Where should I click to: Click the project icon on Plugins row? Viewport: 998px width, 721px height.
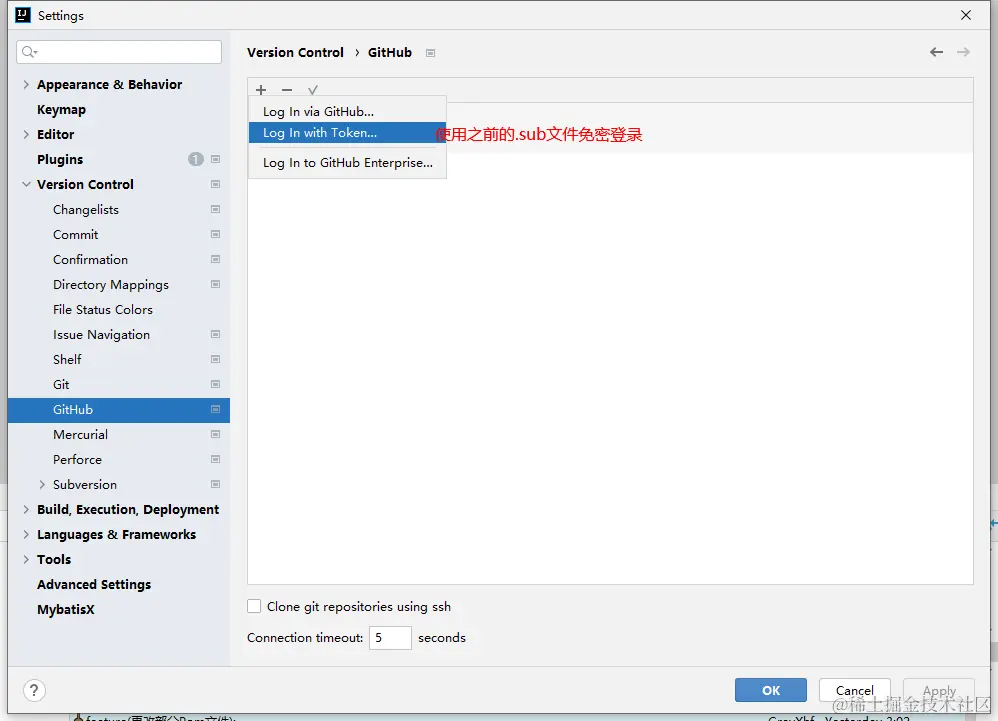pos(216,159)
